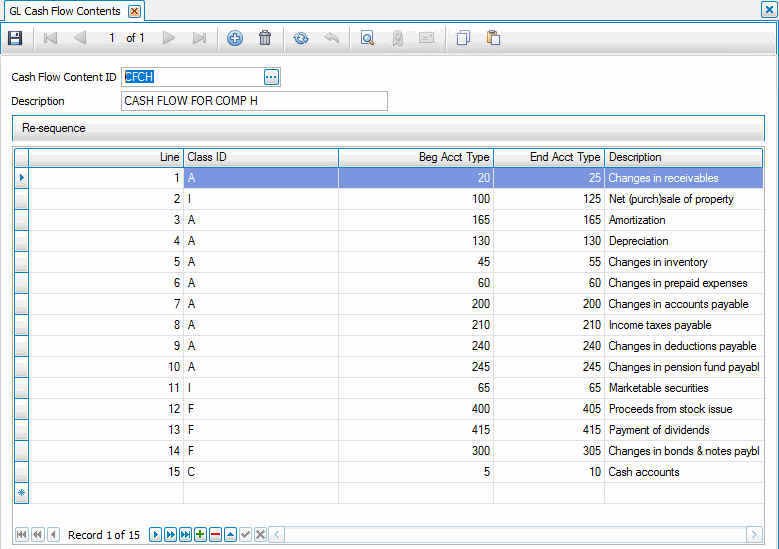Click the Paste clipboard icon in the toolbar
The height and width of the screenshot is (549, 779).
pyautogui.click(x=493, y=38)
